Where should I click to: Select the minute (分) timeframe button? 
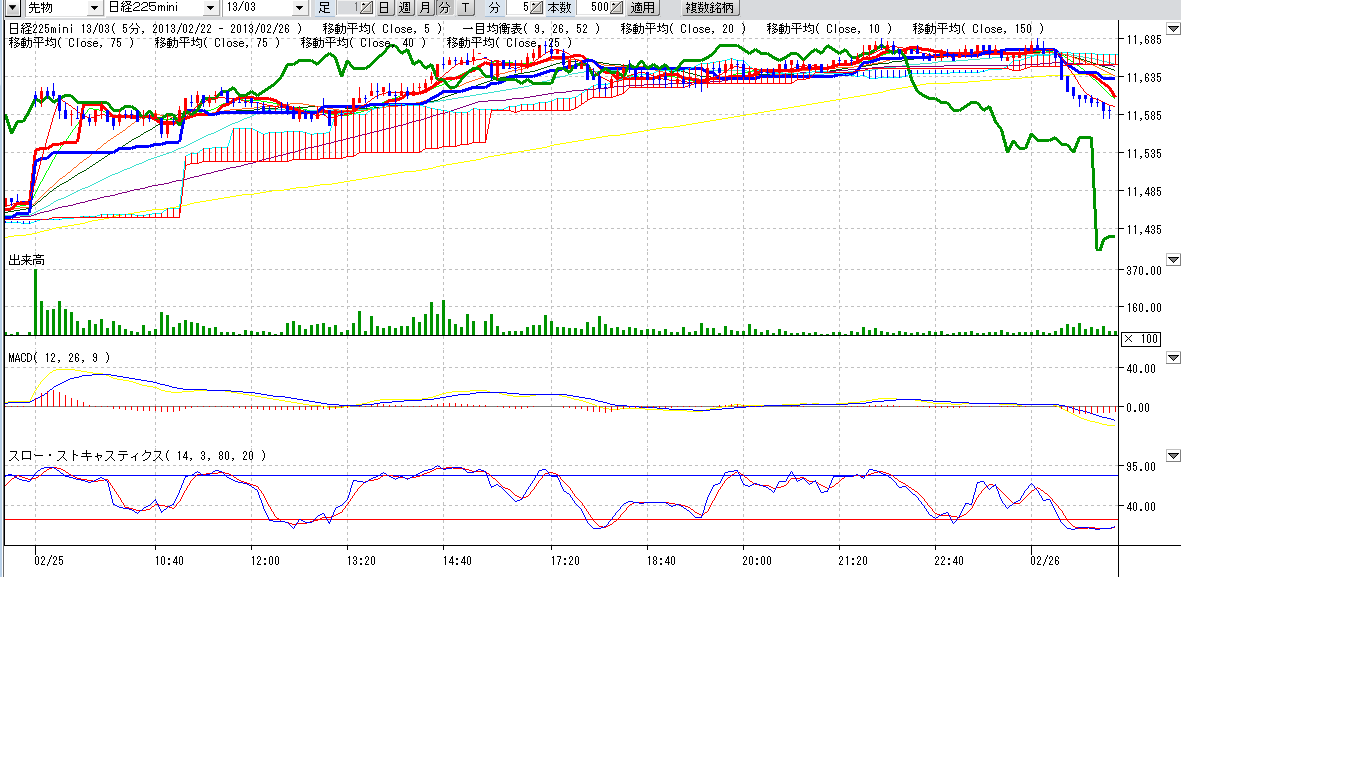[x=445, y=8]
